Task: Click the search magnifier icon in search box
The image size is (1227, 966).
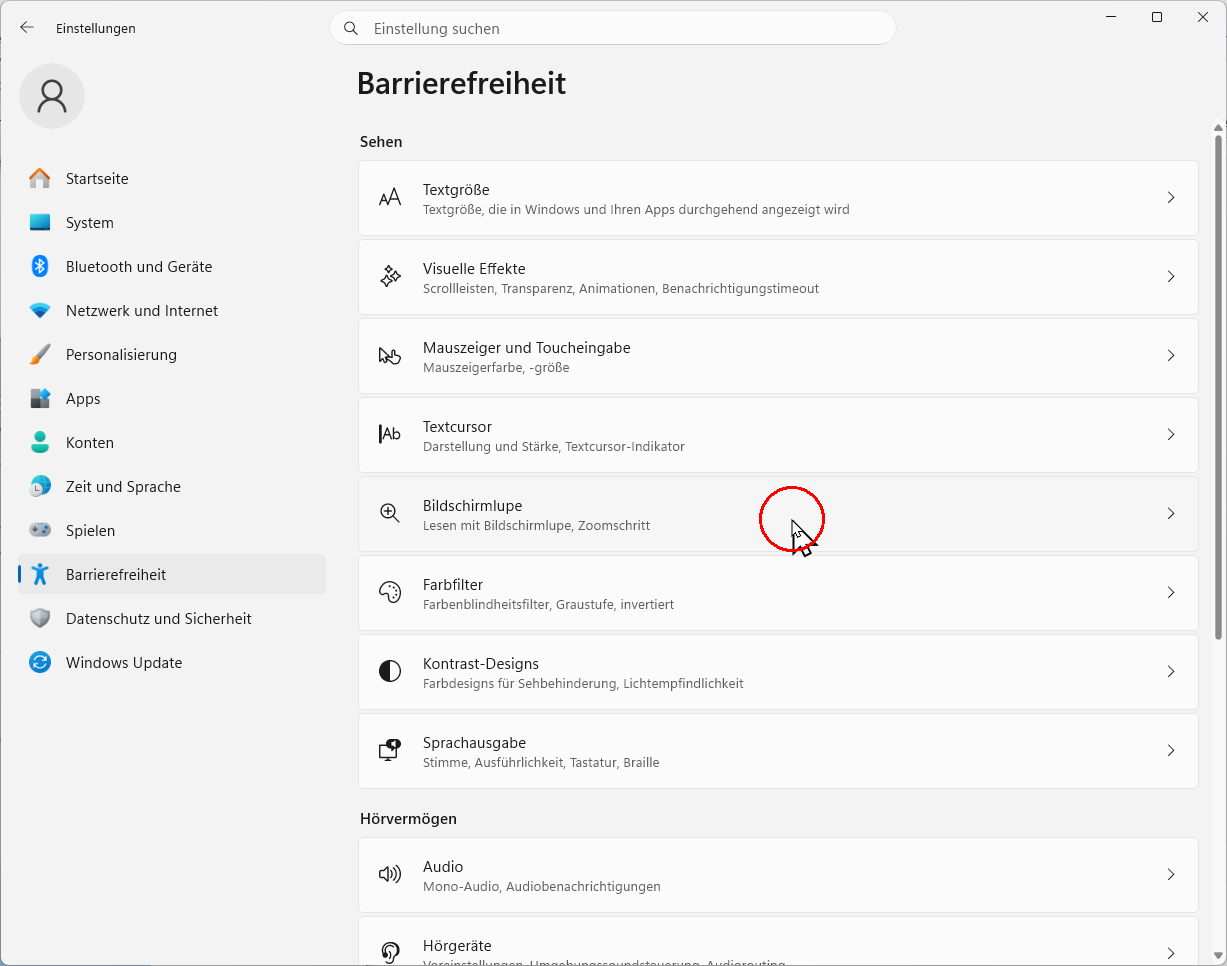Action: click(x=351, y=28)
